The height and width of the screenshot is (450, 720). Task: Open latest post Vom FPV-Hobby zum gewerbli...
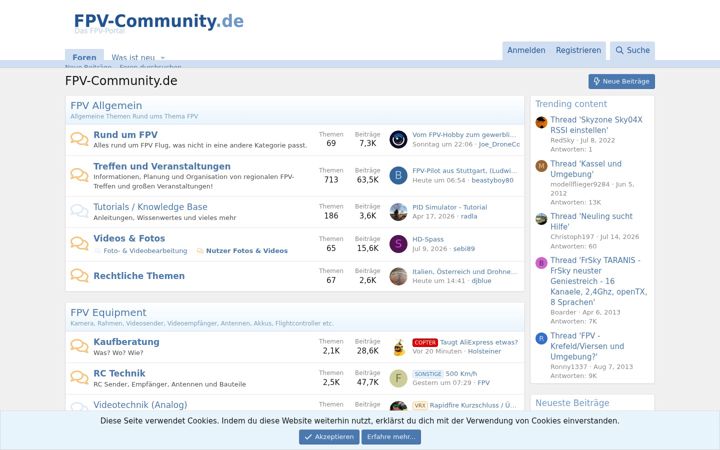pyautogui.click(x=464, y=135)
